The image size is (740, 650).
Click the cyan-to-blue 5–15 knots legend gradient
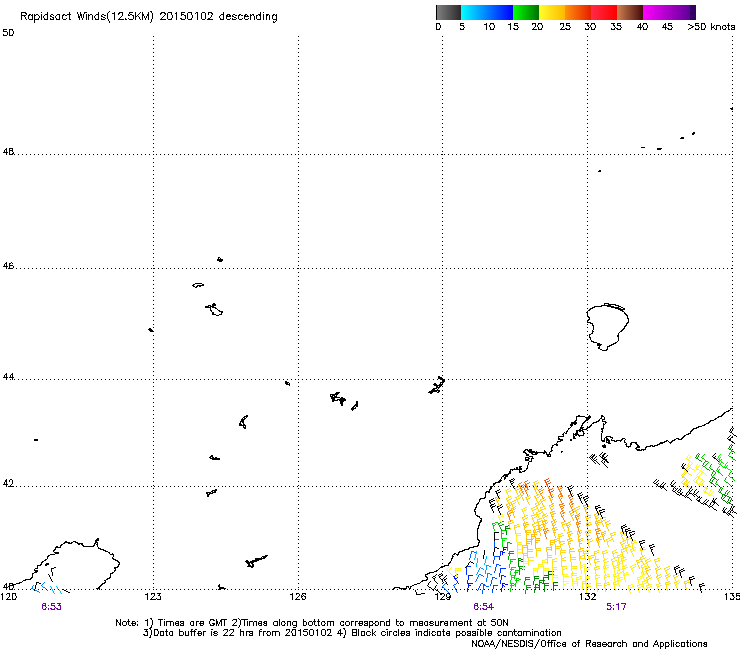[487, 12]
